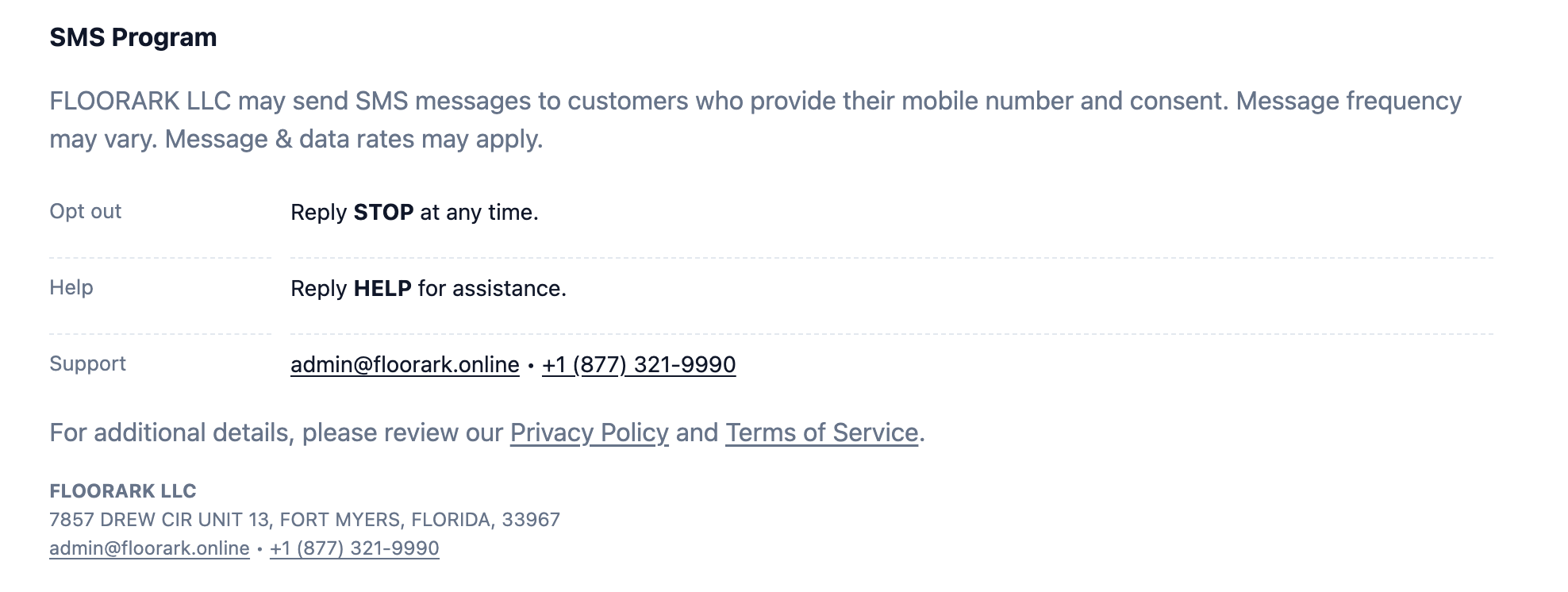Screen dimensions: 1568x592
Task: Click the footer email link below the address
Action: (149, 548)
